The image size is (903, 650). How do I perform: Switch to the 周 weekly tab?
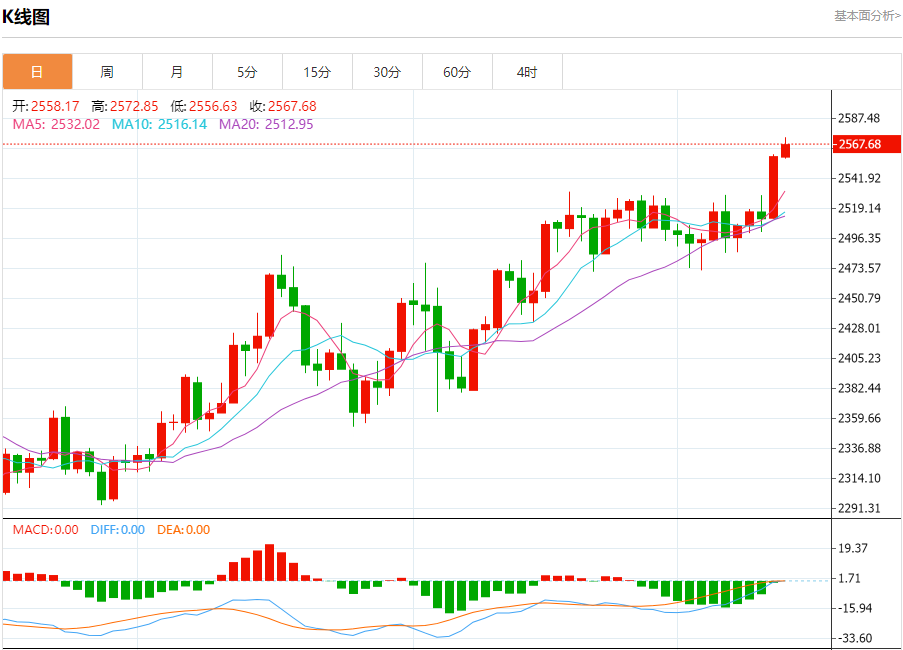coord(107,72)
